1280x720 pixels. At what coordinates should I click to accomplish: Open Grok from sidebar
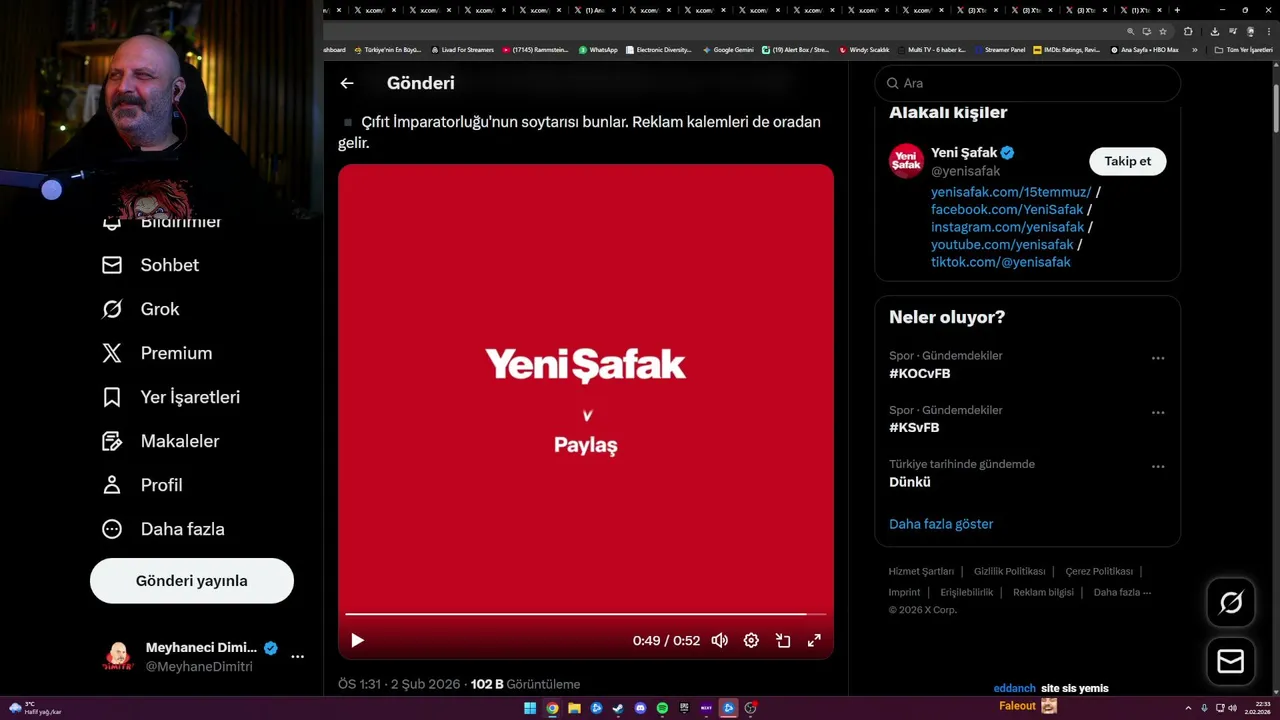(x=140, y=309)
